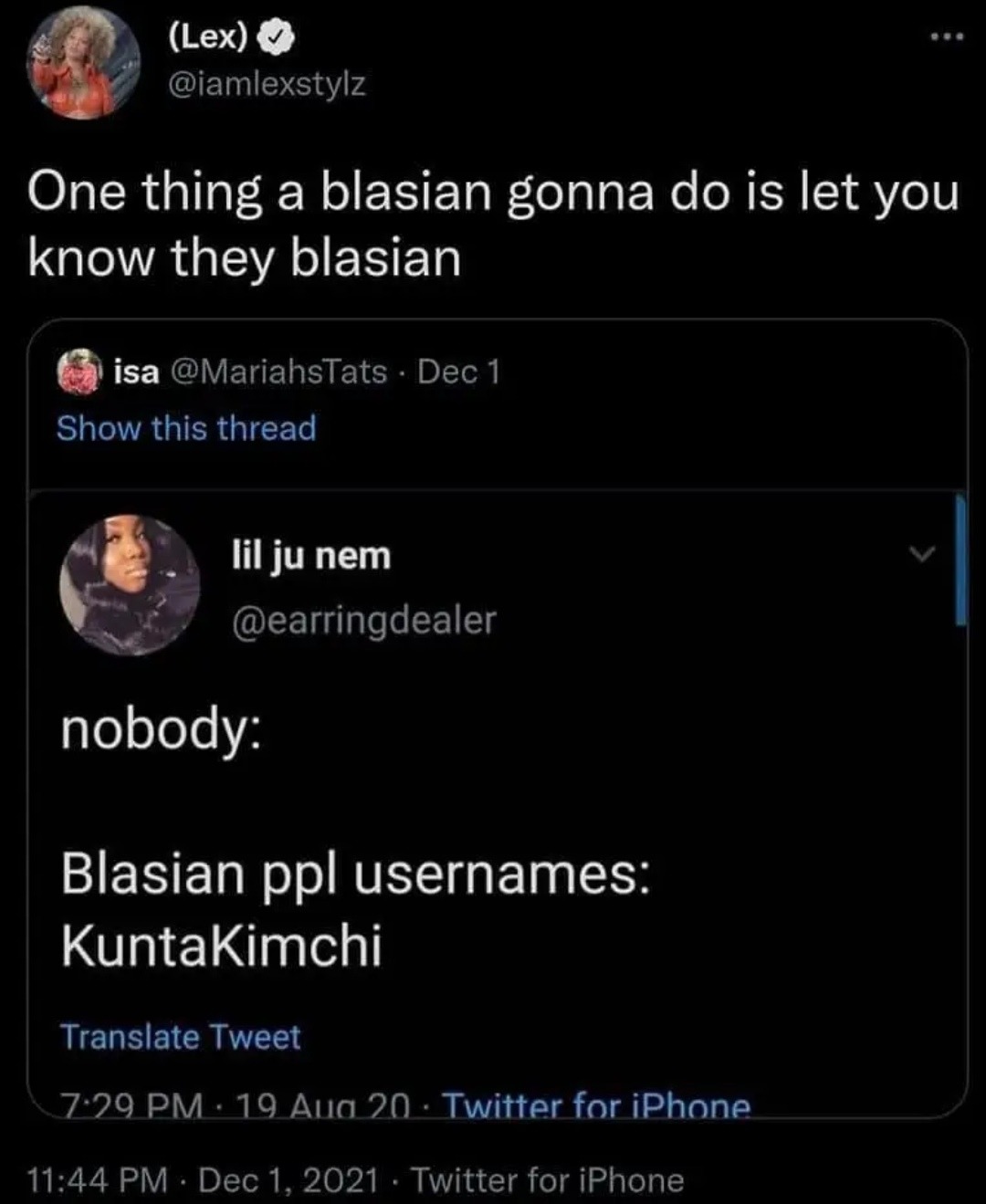Click the Translate Tweet link
This screenshot has width=986, height=1204.
coord(181,1038)
